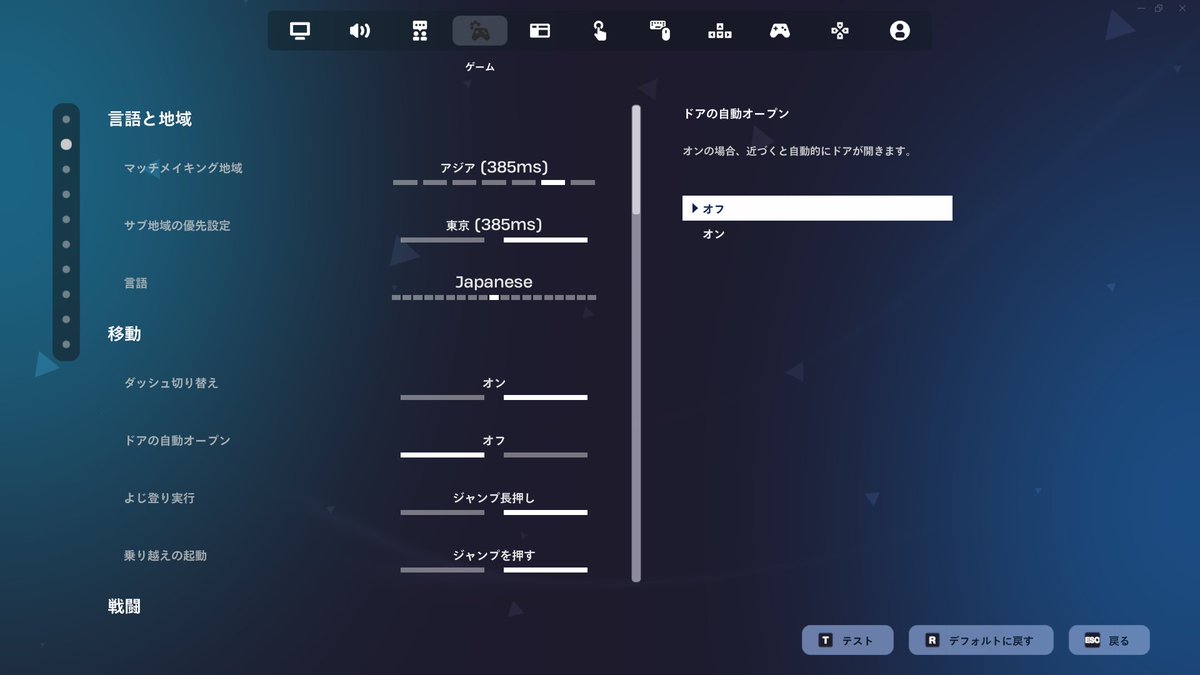Open keyboard and mouse settings tab icon
The height and width of the screenshot is (675, 1200).
click(x=660, y=31)
